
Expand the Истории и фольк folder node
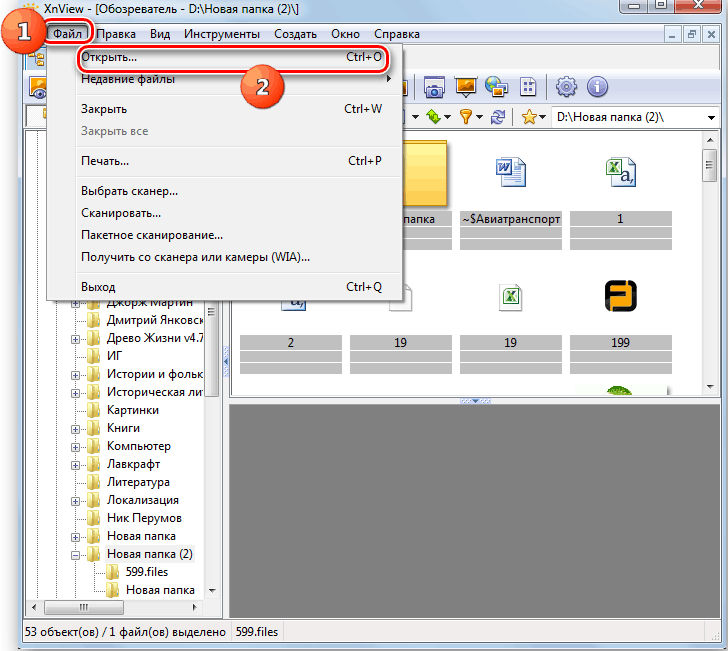[x=75, y=375]
